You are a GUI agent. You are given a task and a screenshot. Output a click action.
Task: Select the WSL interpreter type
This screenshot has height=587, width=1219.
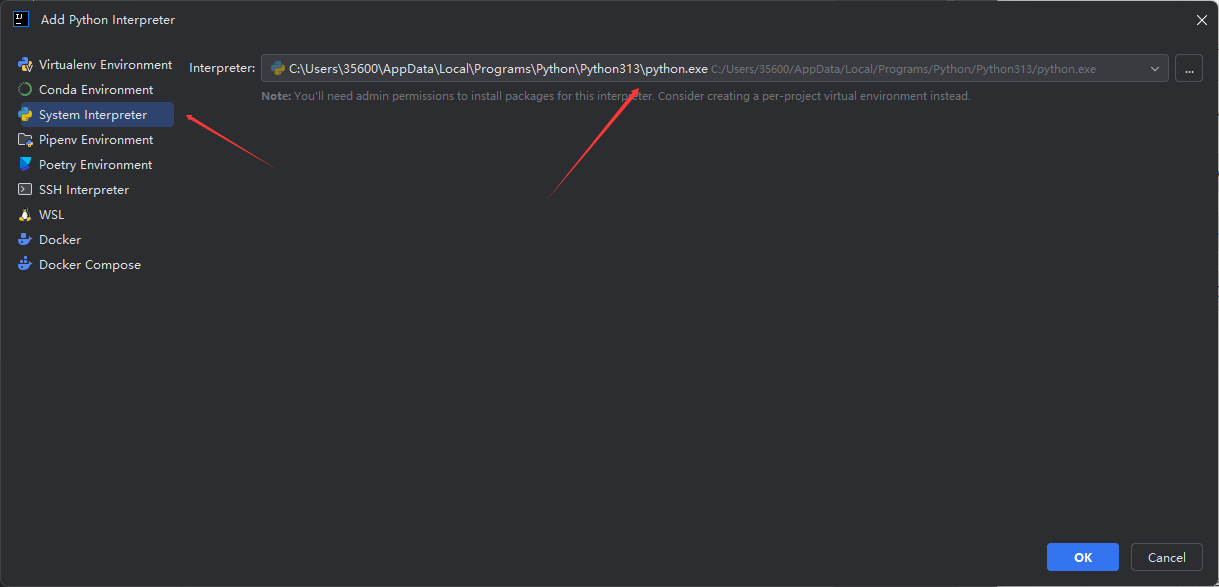coord(96,215)
